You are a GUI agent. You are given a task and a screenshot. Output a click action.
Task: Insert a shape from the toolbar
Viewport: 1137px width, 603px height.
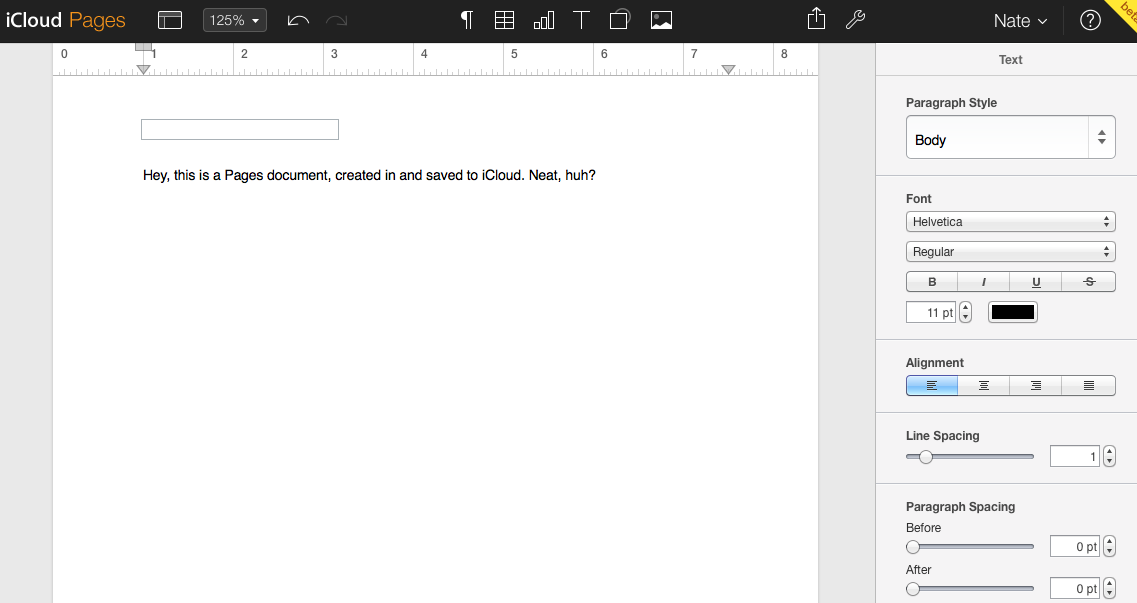coord(620,20)
